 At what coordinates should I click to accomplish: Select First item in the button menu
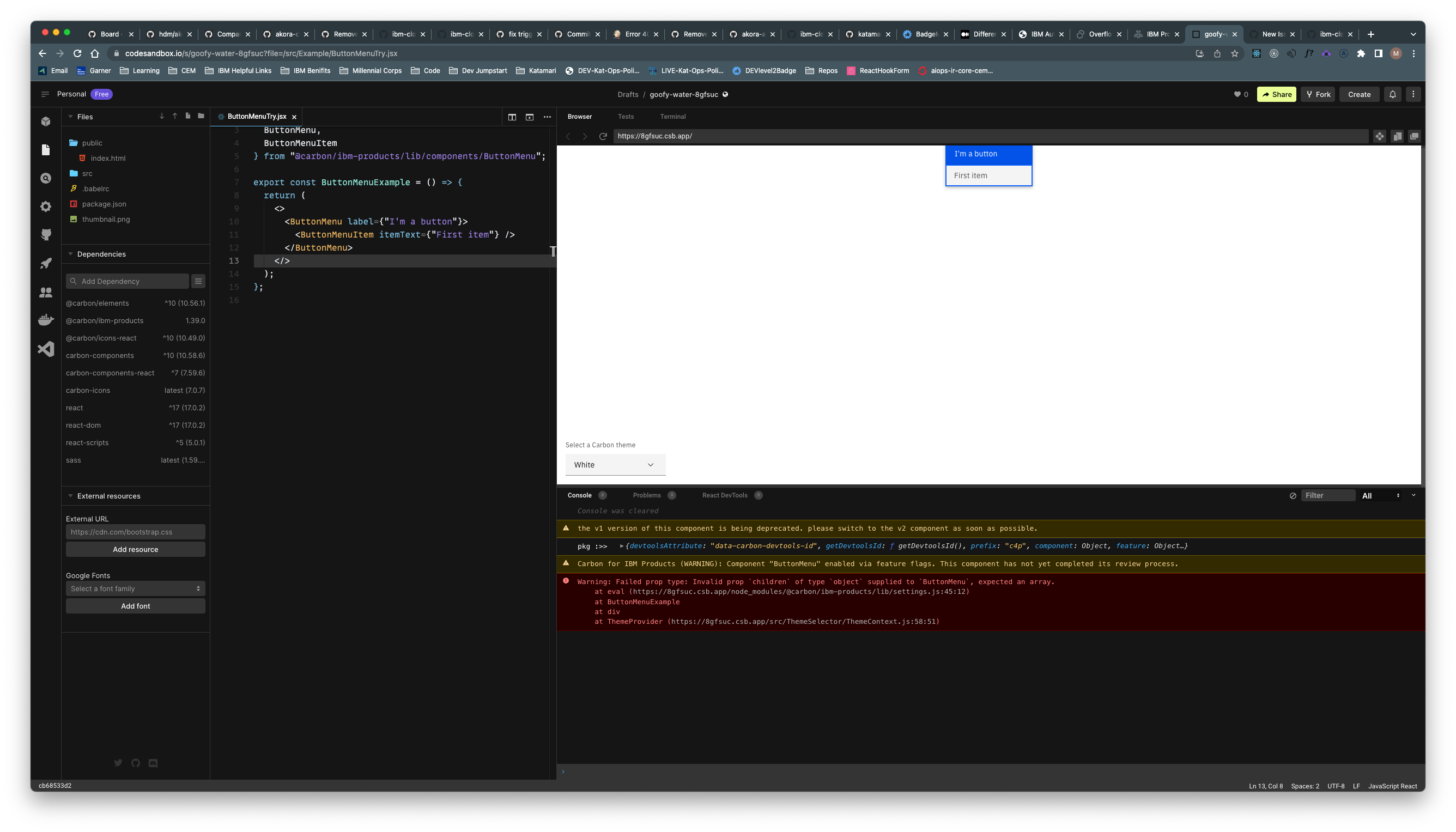pos(988,175)
